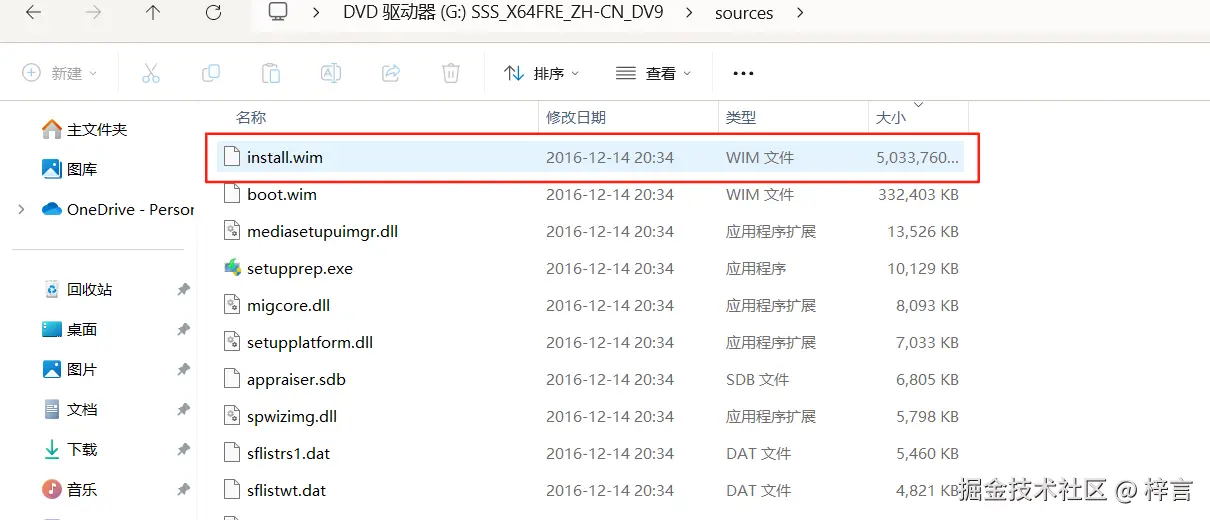Sort by the 大小 column header
Image resolution: width=1210 pixels, height=520 pixels.
[890, 117]
